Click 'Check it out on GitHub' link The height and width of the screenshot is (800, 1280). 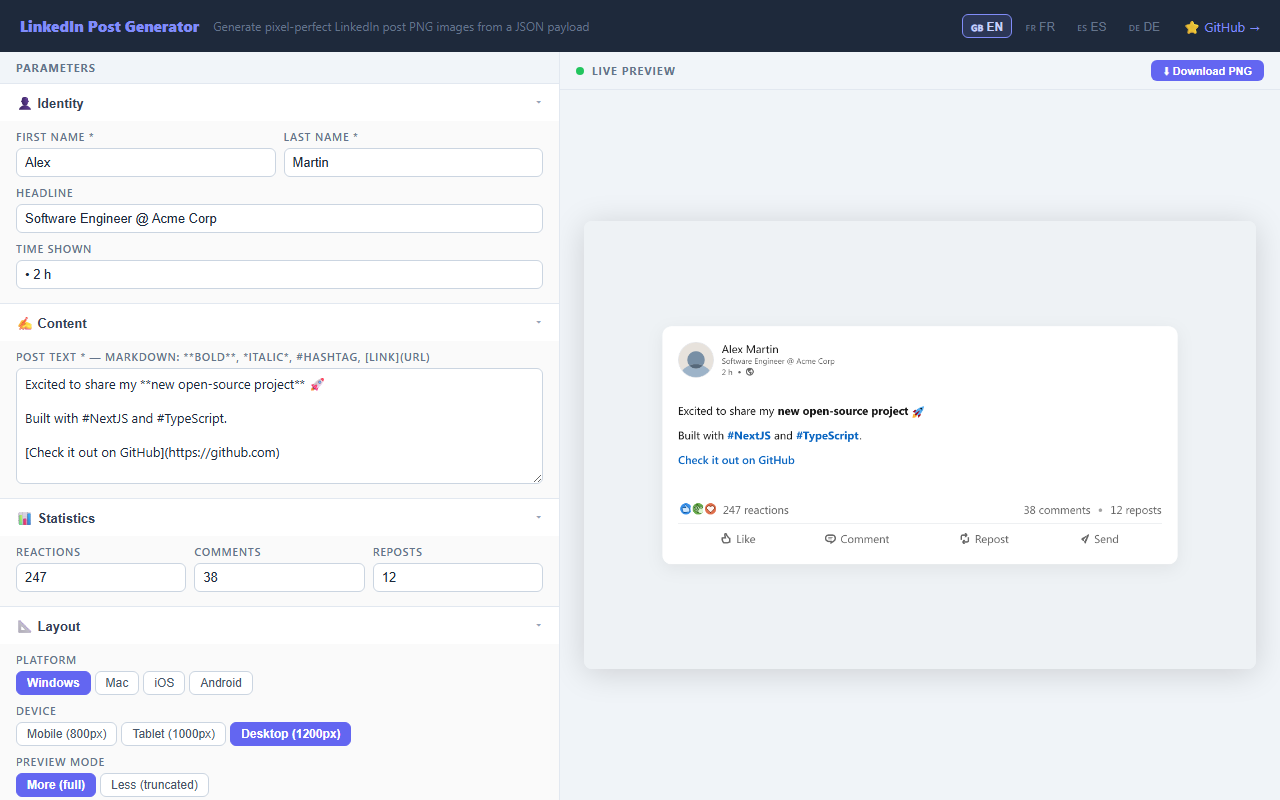[736, 460]
